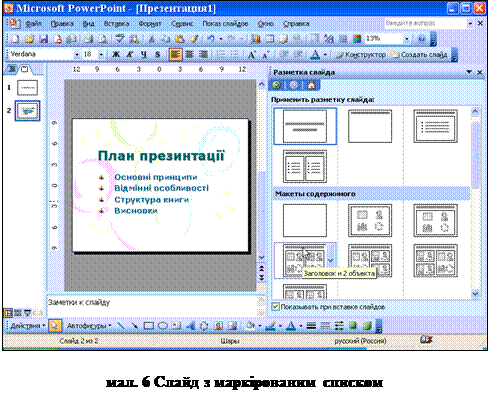Open the Разметка слайда pane title dropdown

(x=469, y=72)
